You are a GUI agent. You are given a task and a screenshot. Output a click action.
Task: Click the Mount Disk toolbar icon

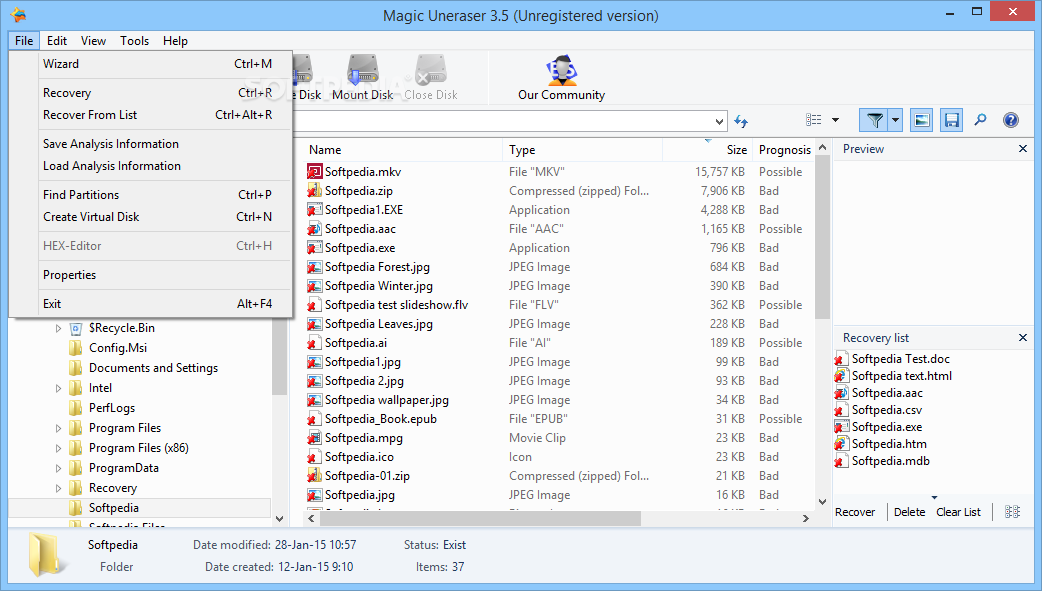[363, 70]
